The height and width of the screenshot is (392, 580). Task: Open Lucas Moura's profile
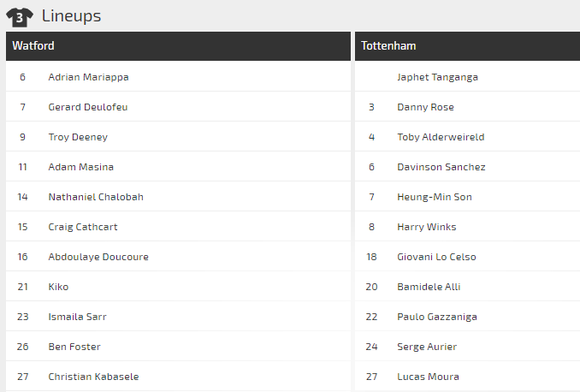pyautogui.click(x=428, y=376)
